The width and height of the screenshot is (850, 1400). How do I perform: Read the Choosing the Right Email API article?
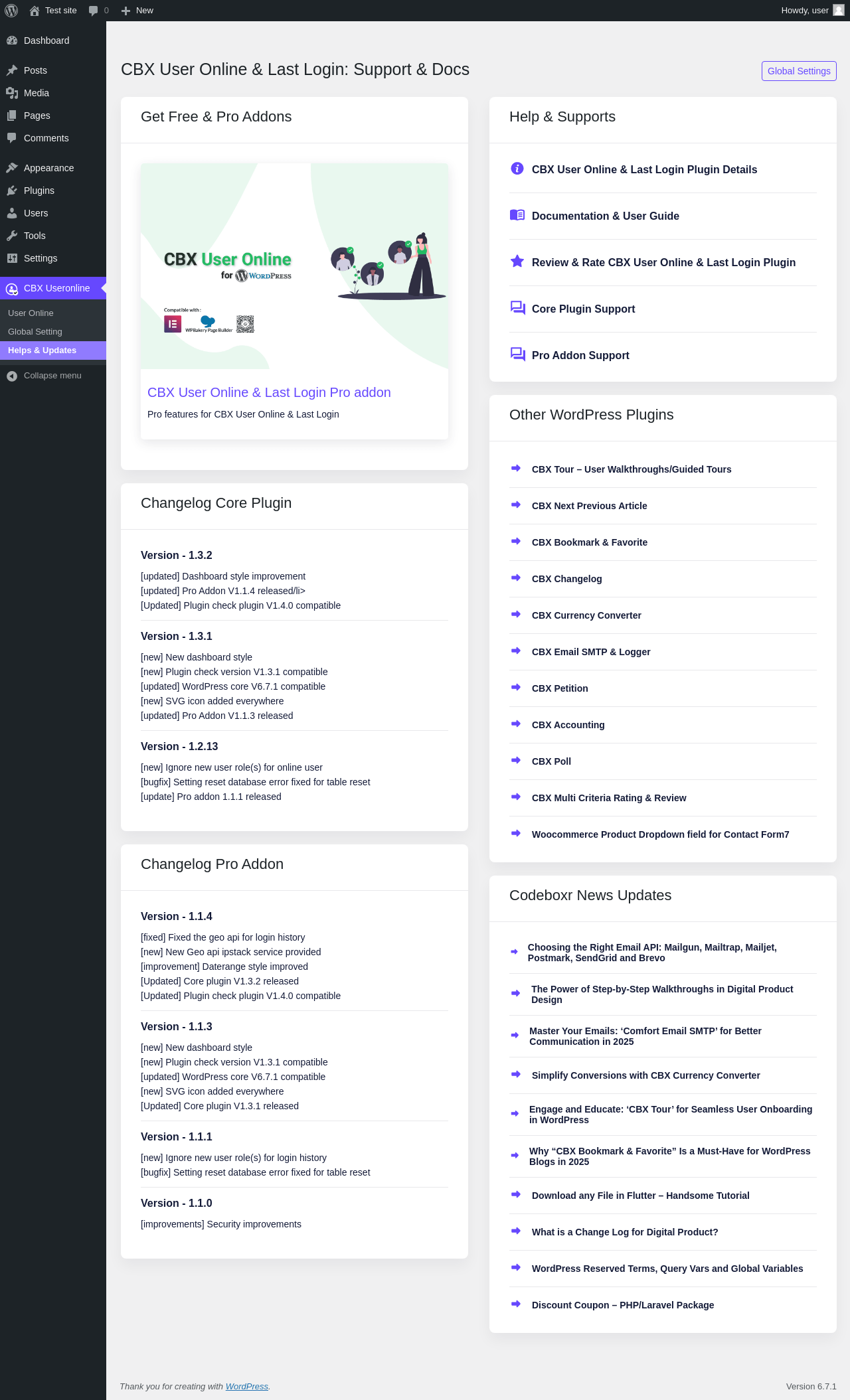tap(652, 953)
